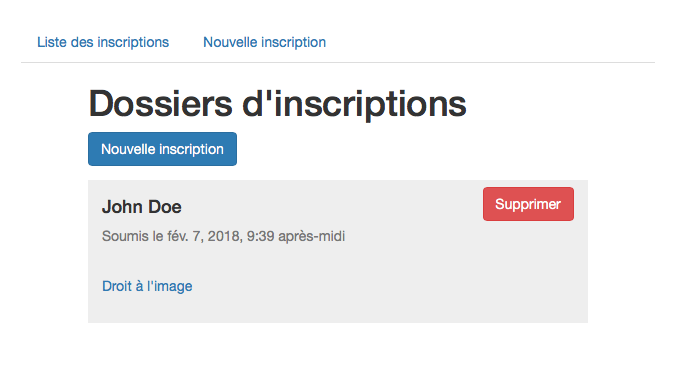Click the word d'inscriptions in the heading
Viewport: 676px width, 372px height.
(354, 103)
